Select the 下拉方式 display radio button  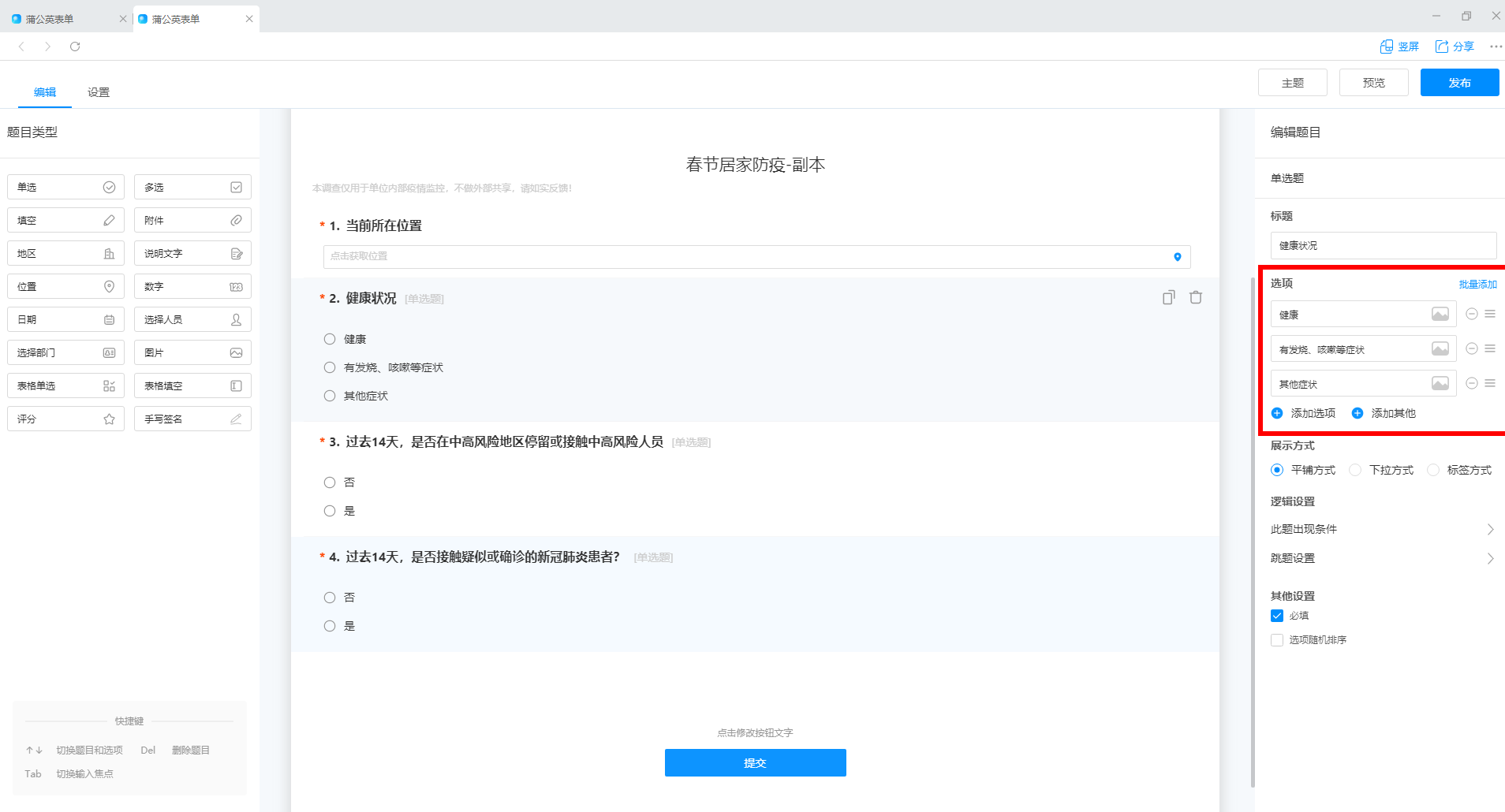[x=1357, y=469]
